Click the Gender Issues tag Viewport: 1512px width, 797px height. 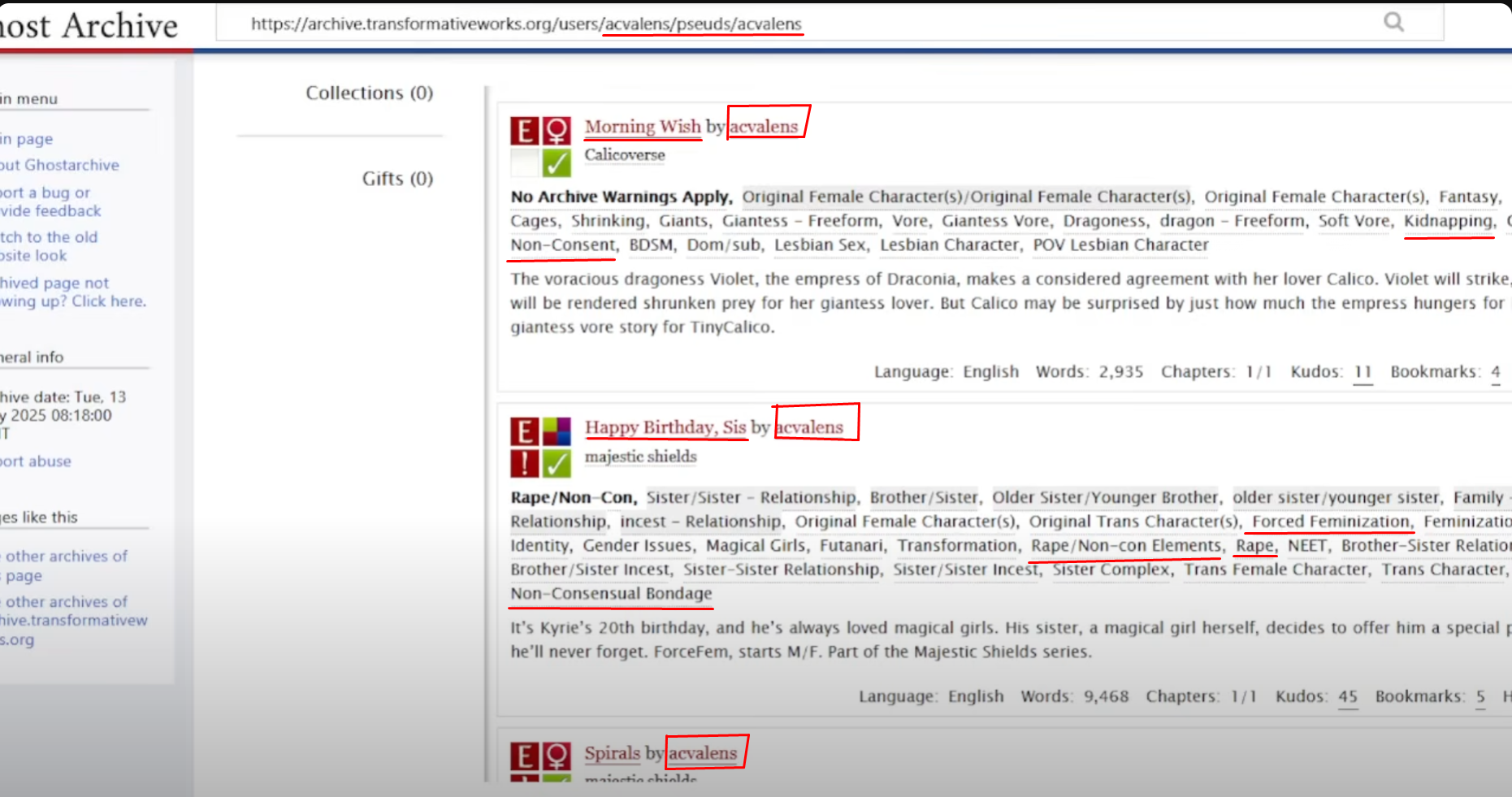coord(638,546)
